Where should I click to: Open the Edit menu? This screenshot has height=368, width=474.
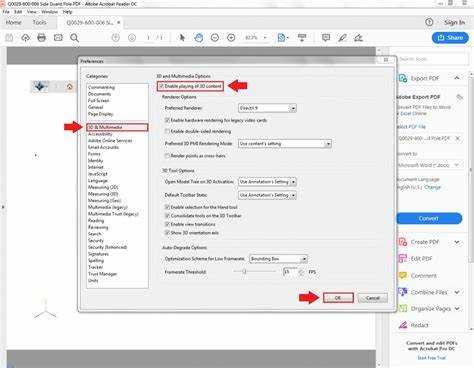[x=18, y=12]
